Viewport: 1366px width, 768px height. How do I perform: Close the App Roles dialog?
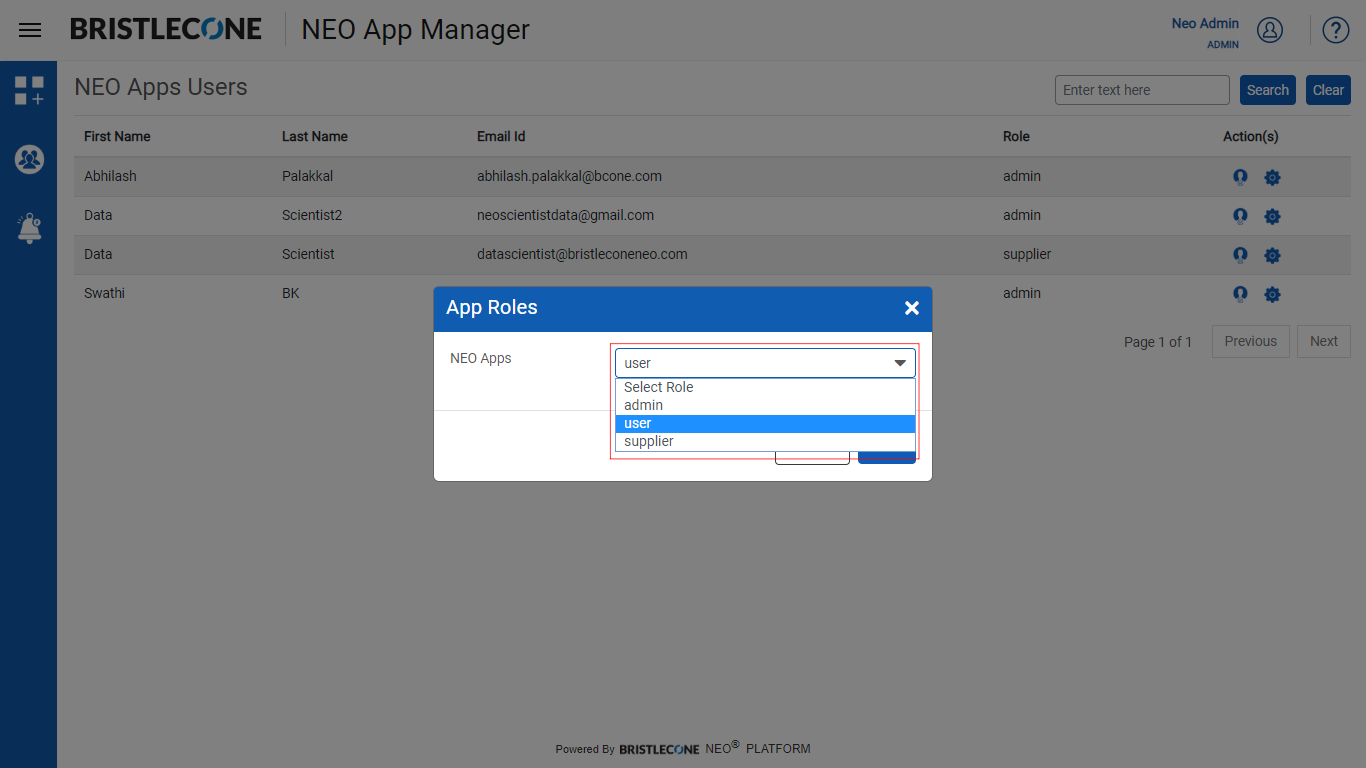(x=912, y=308)
